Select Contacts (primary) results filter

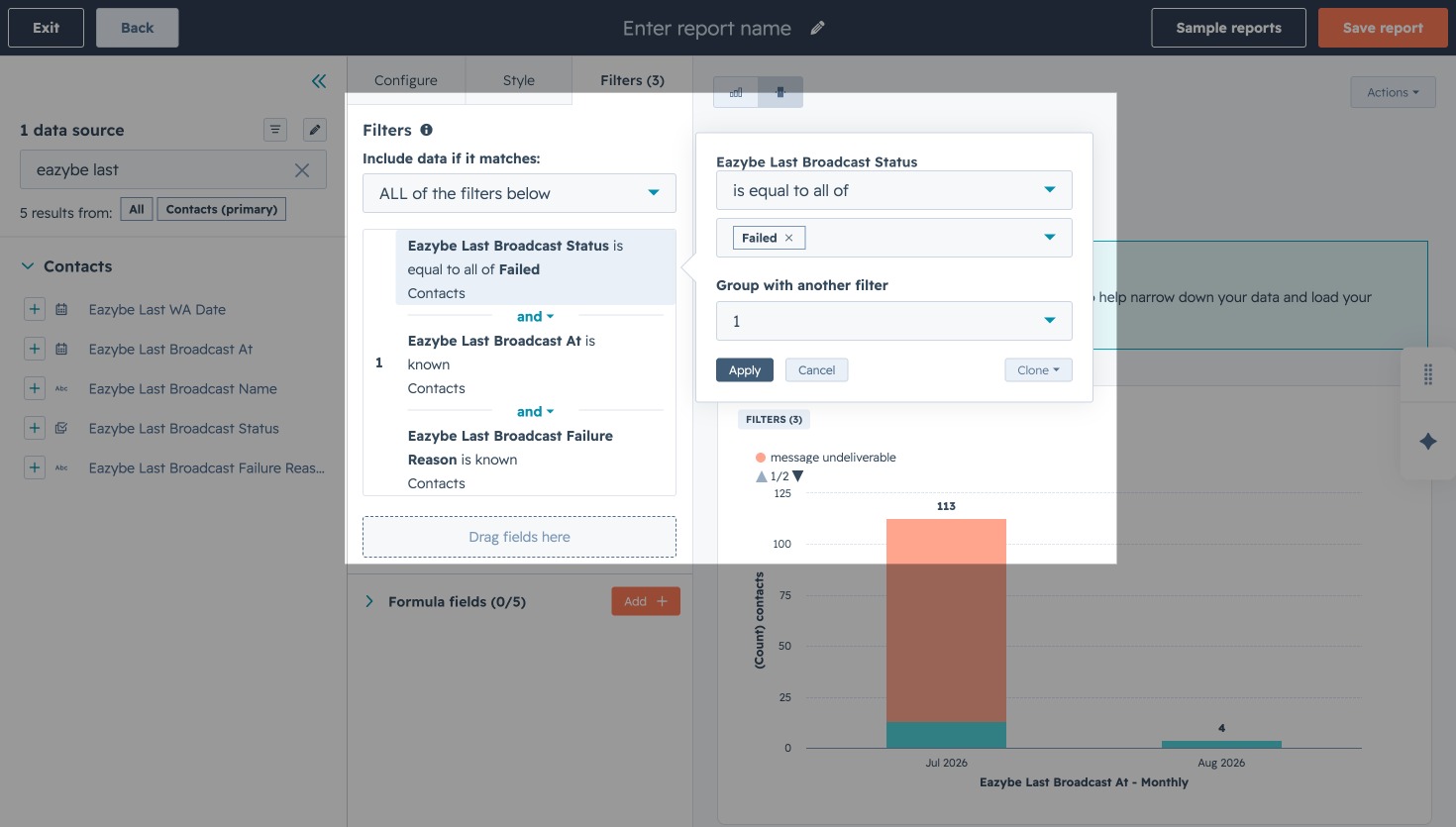coord(222,209)
